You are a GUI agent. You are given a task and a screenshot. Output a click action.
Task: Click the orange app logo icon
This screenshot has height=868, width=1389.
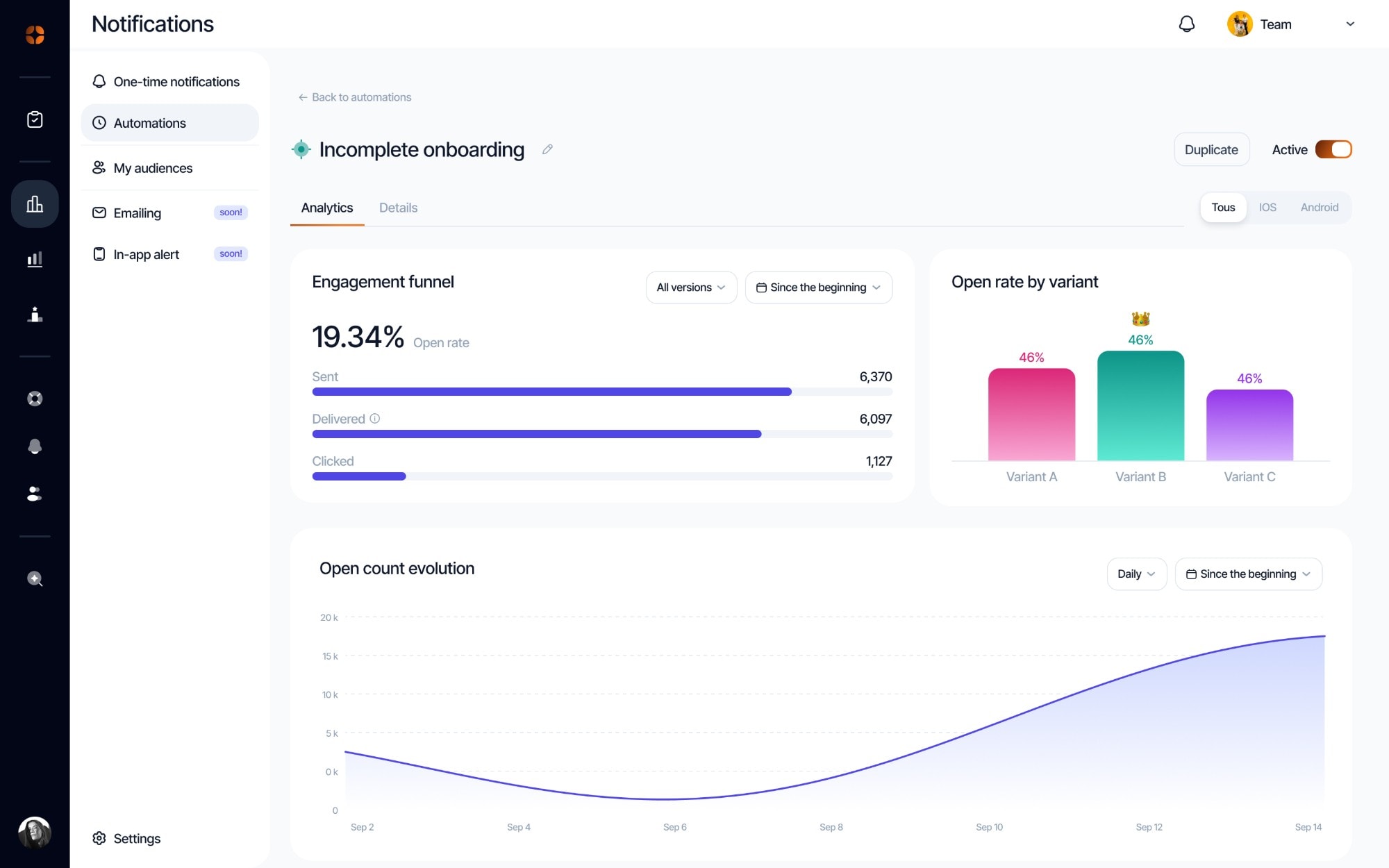[35, 34]
